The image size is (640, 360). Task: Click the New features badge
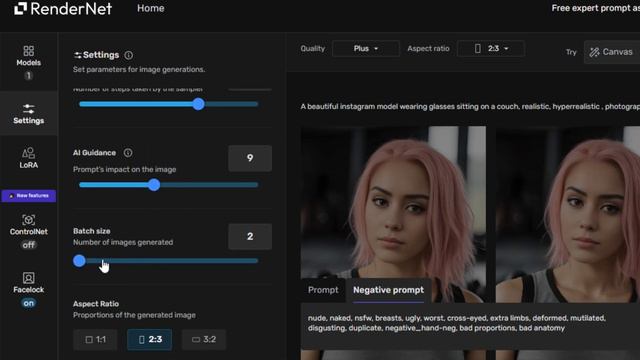click(x=29, y=196)
